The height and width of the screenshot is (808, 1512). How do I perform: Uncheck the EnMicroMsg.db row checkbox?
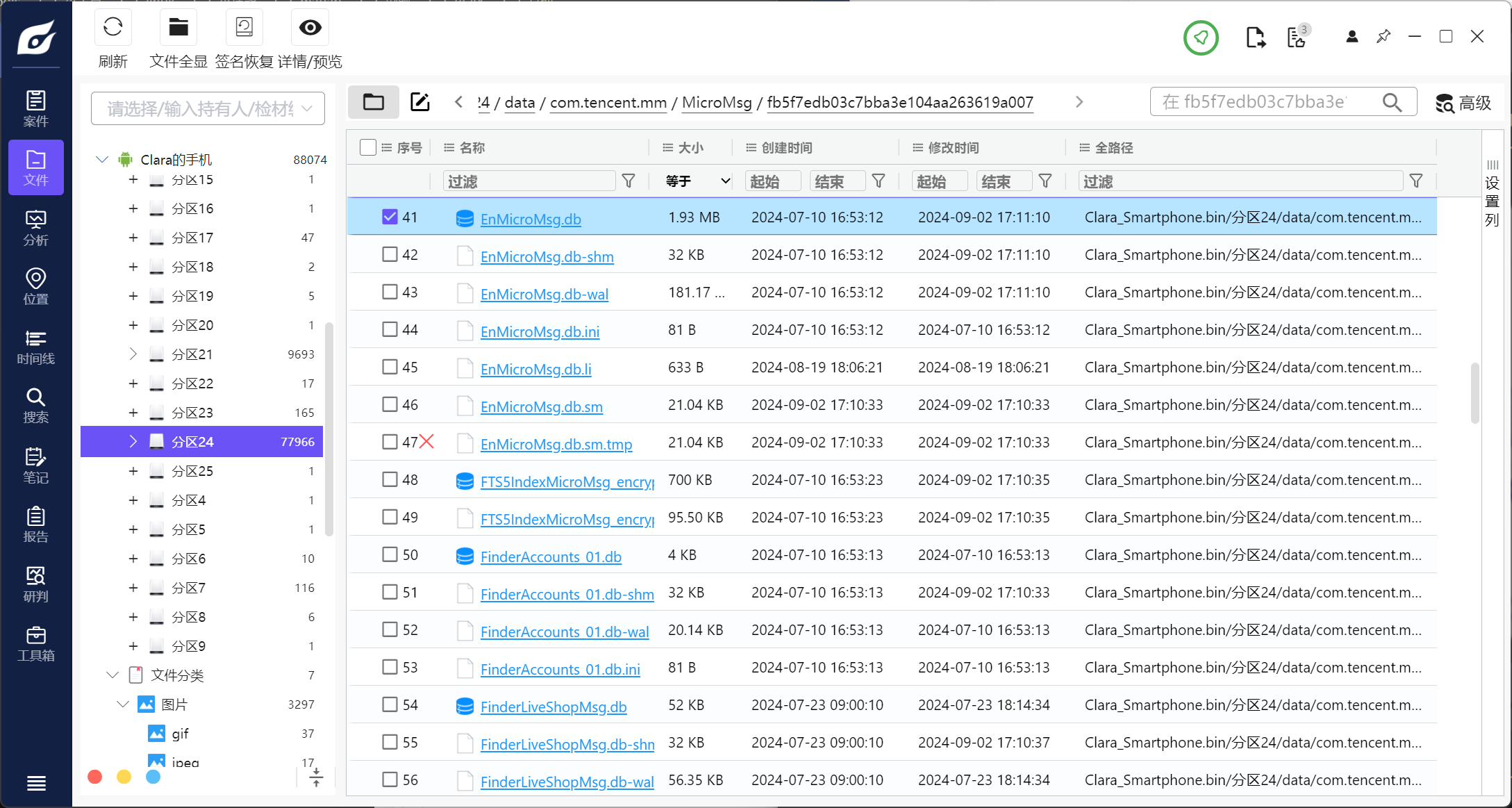point(390,217)
